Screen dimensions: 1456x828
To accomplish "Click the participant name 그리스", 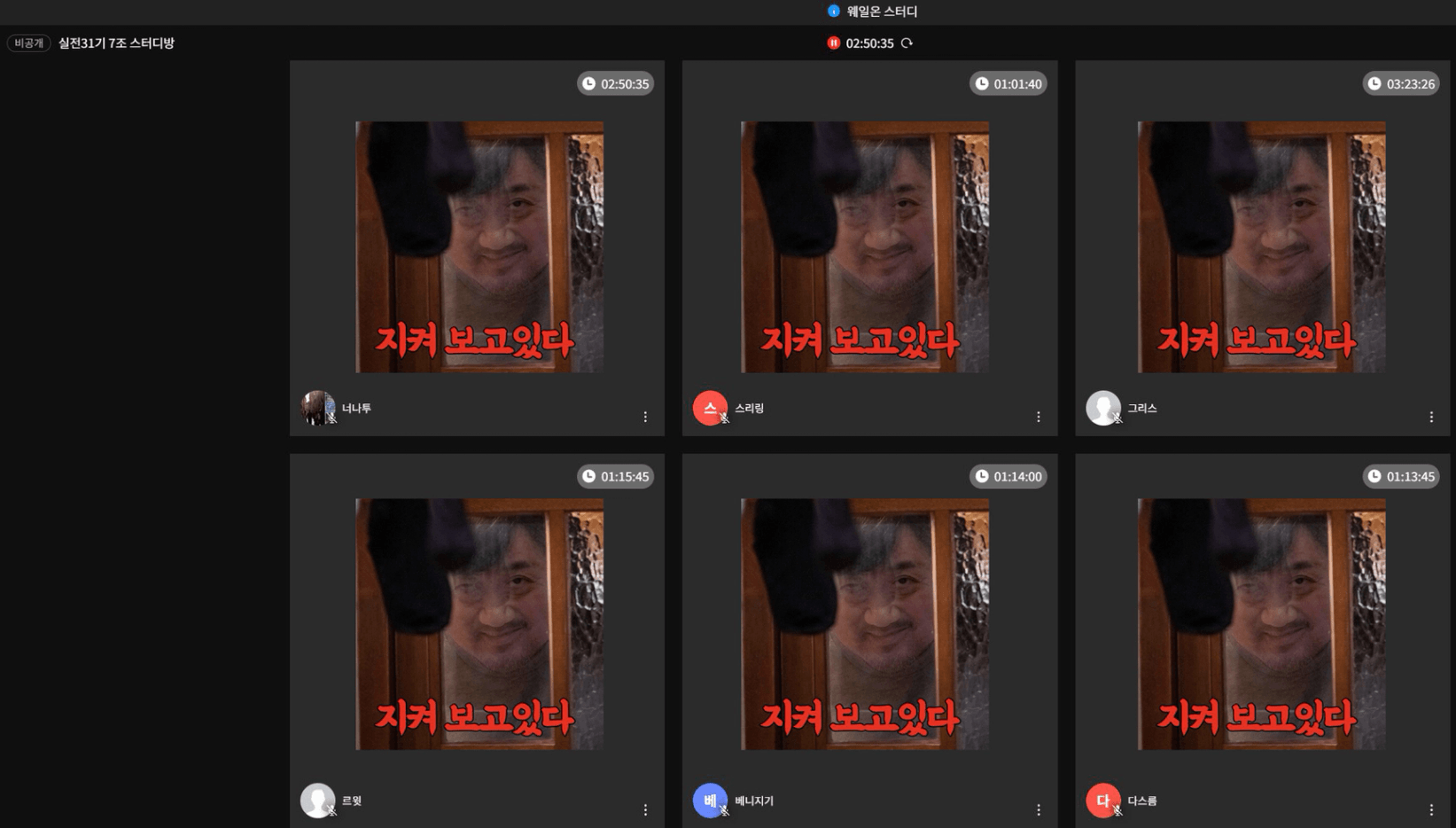I will (1142, 408).
